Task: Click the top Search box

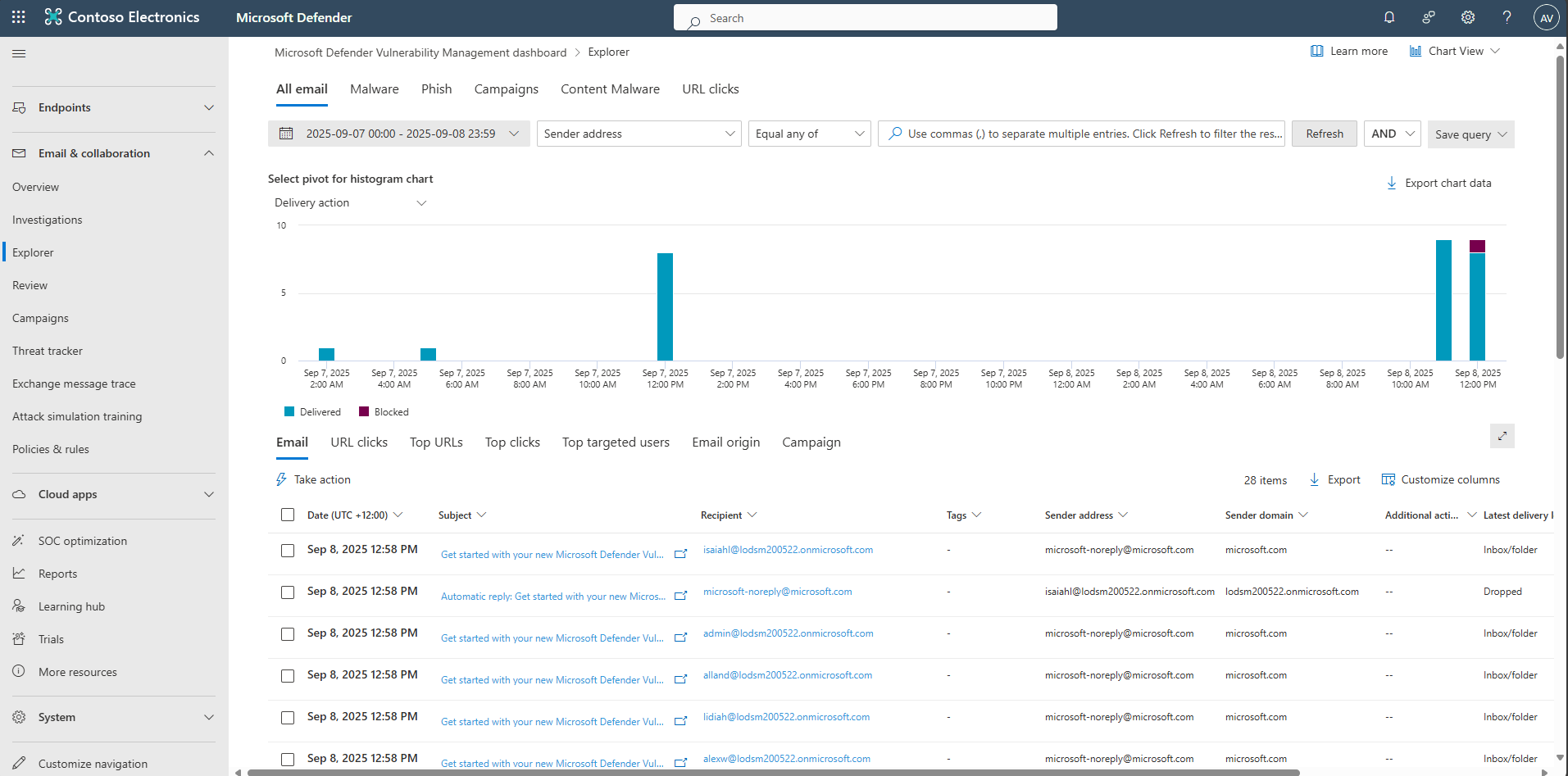Action: [x=866, y=18]
